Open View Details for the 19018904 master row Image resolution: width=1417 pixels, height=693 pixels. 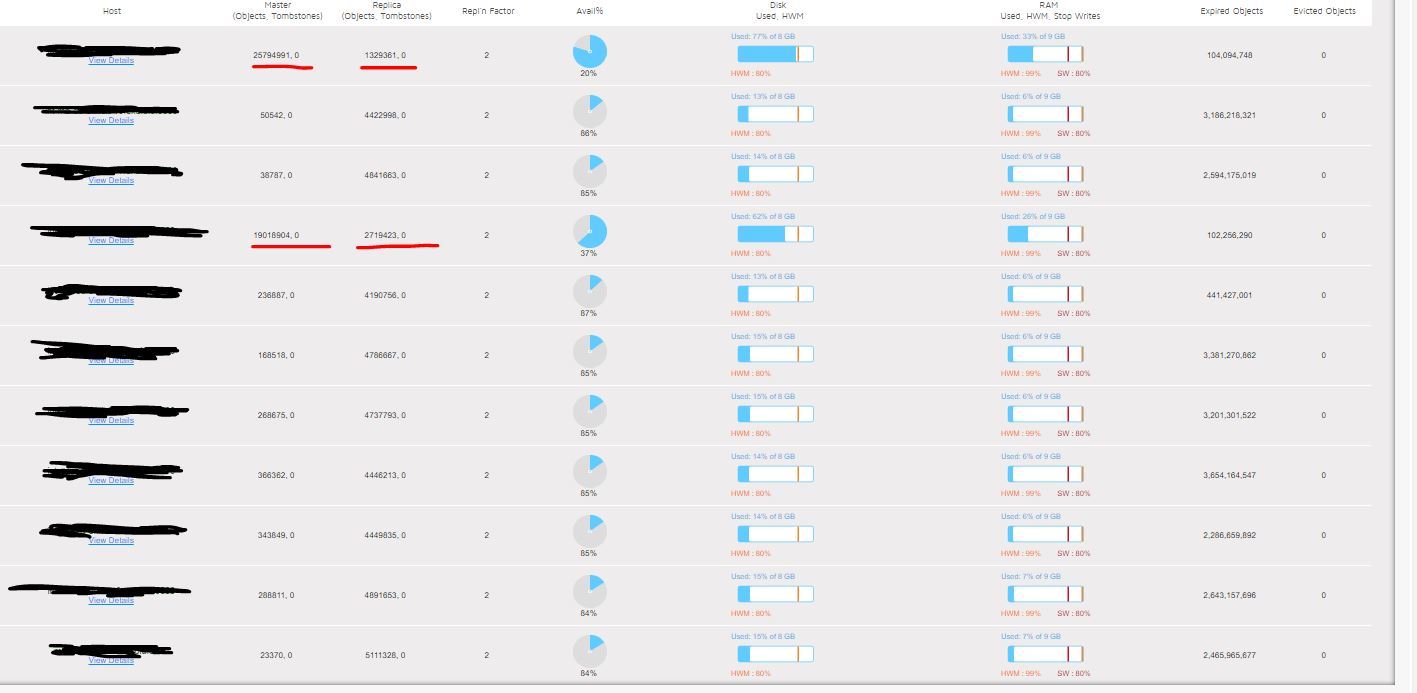[x=111, y=241]
